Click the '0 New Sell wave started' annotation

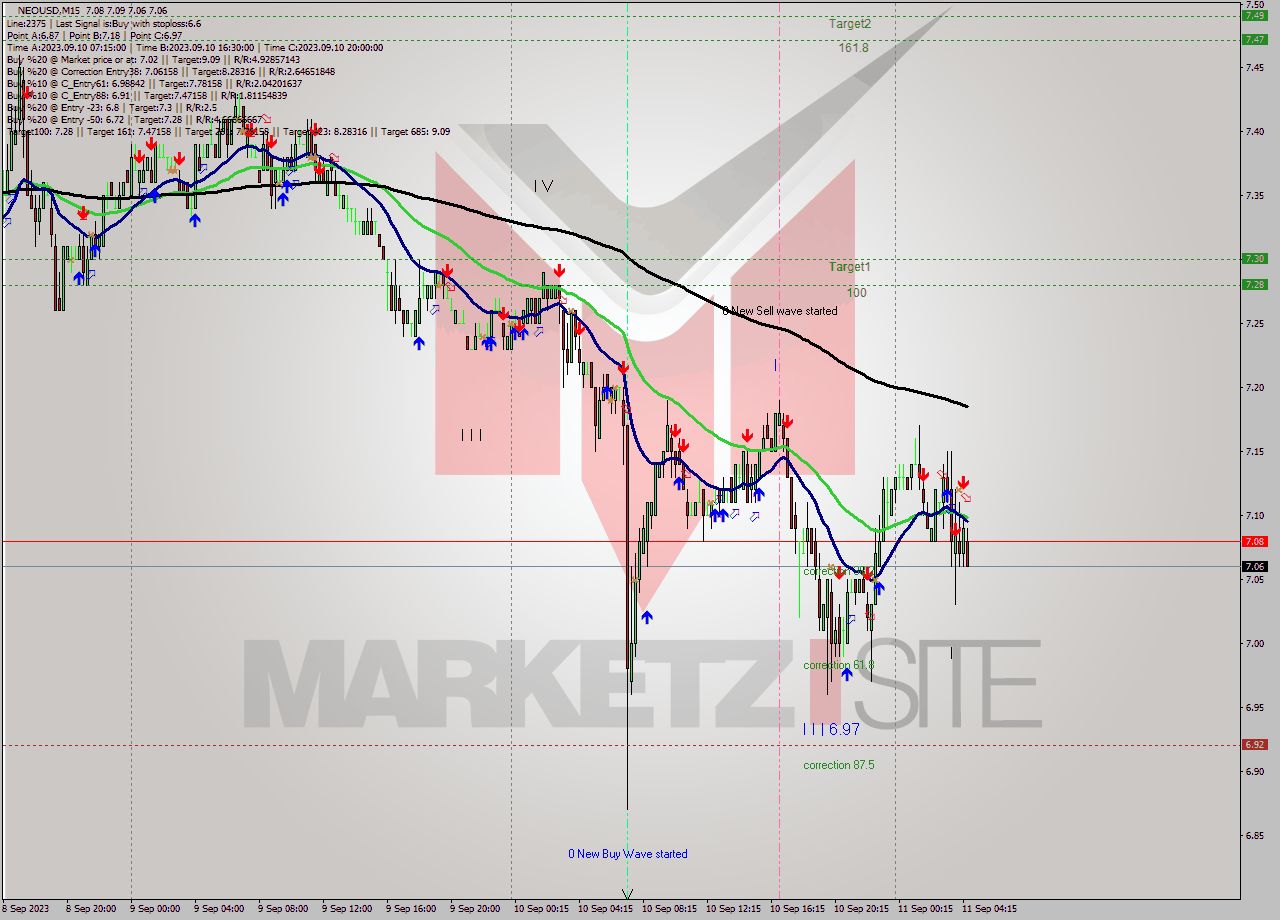tap(780, 311)
